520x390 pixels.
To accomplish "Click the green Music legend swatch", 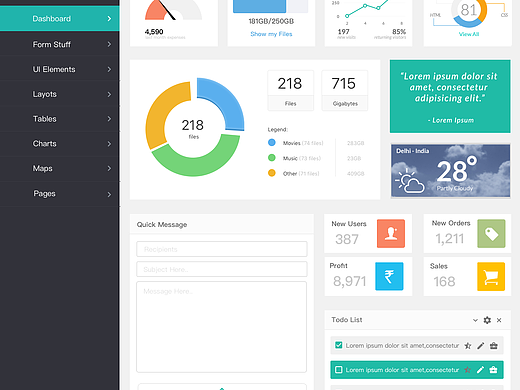I will tap(272, 158).
